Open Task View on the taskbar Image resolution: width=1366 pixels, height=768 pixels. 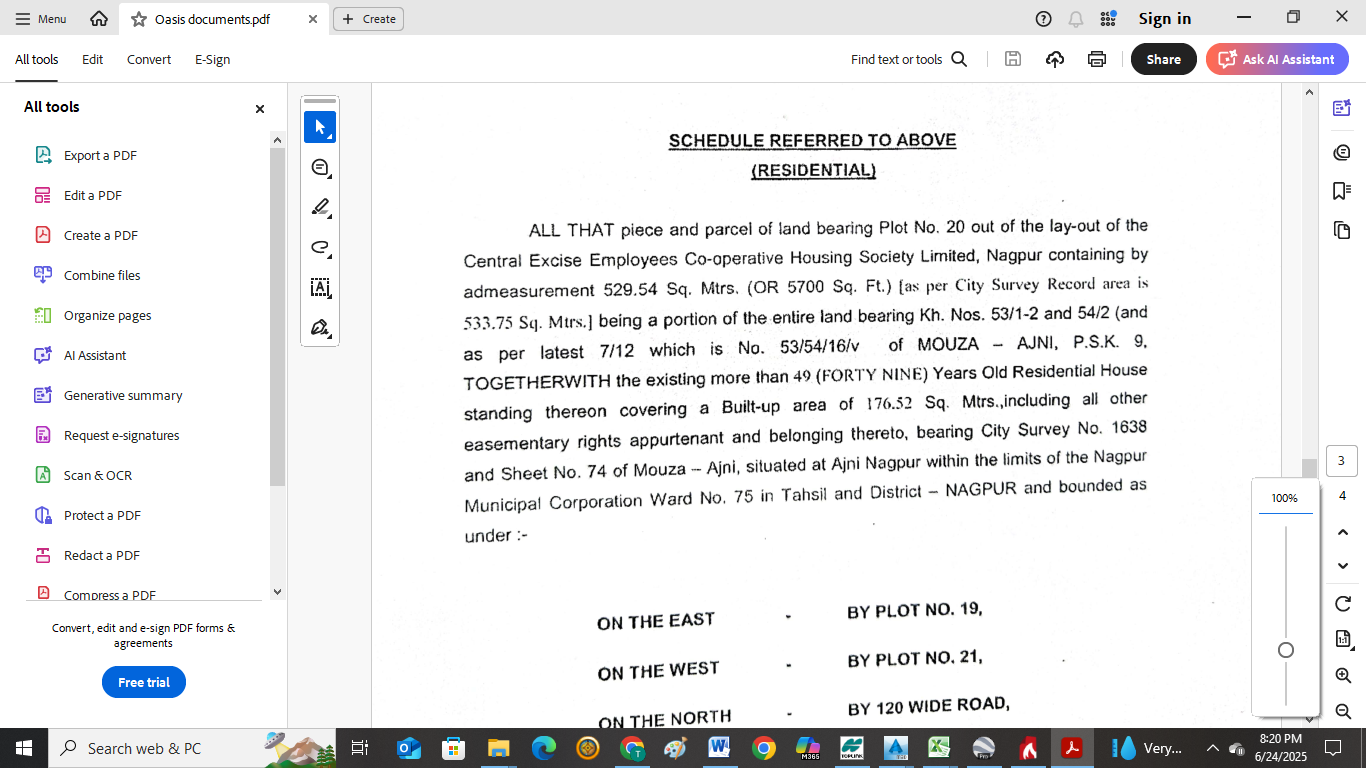coord(361,748)
